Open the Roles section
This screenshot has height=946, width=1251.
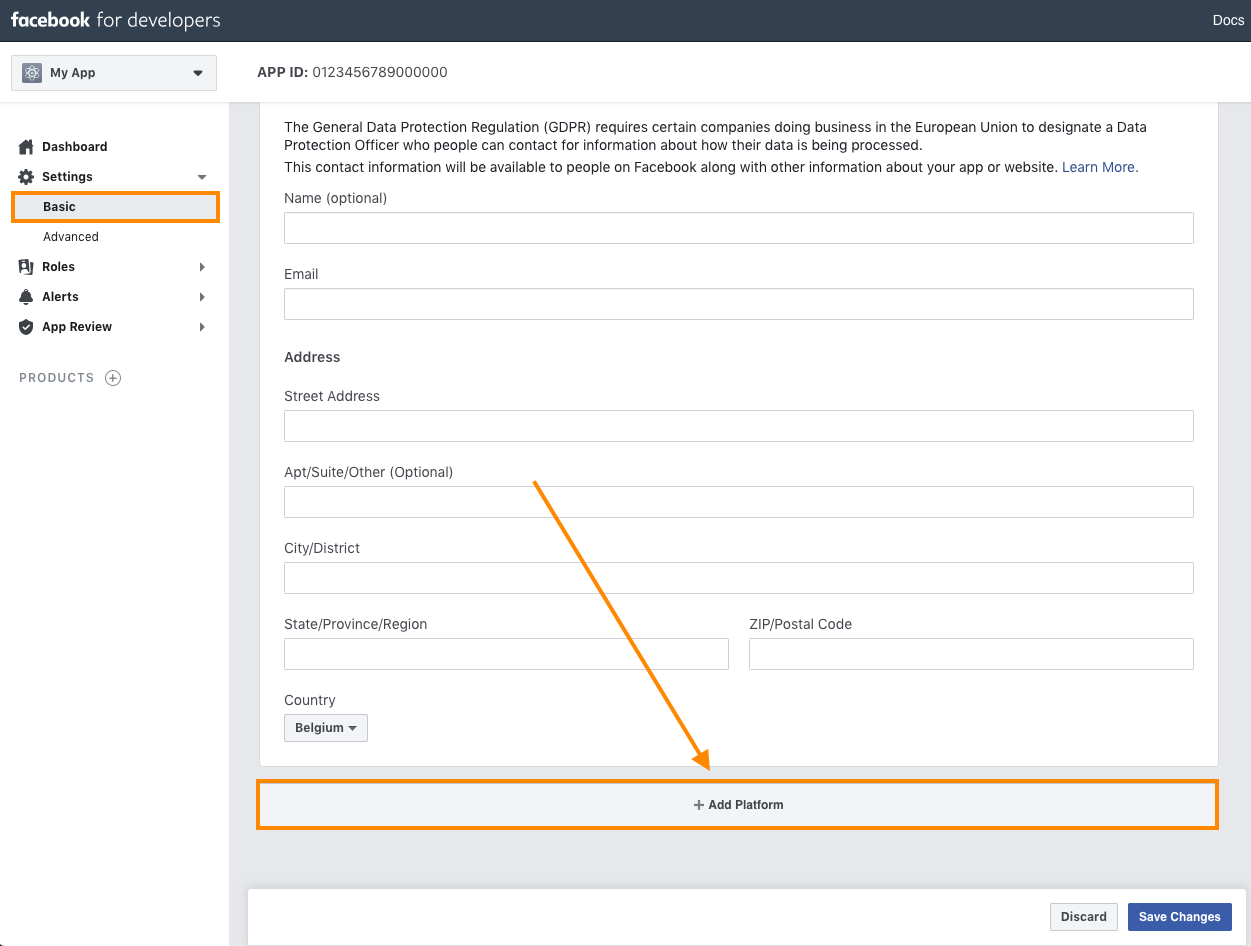tap(58, 267)
